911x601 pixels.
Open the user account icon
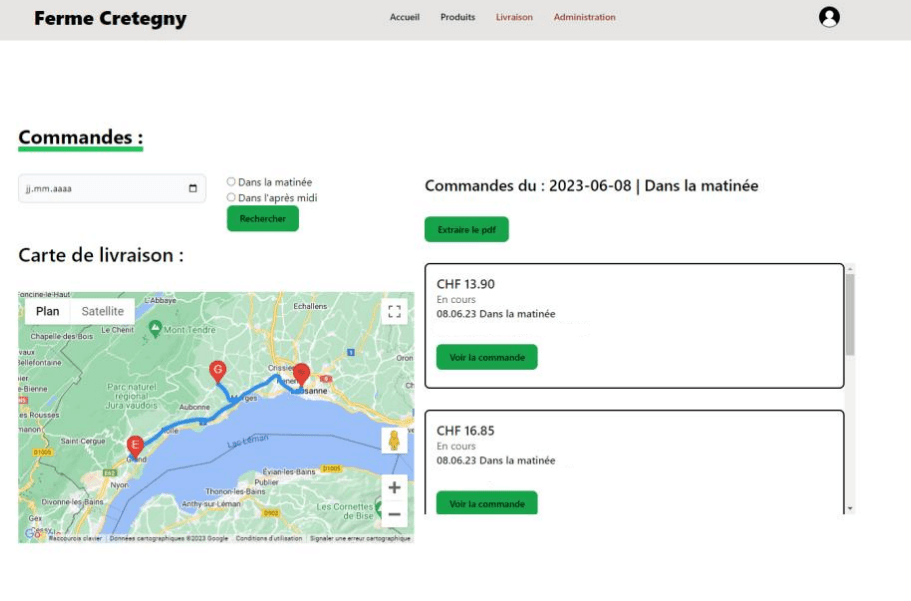[x=828, y=17]
